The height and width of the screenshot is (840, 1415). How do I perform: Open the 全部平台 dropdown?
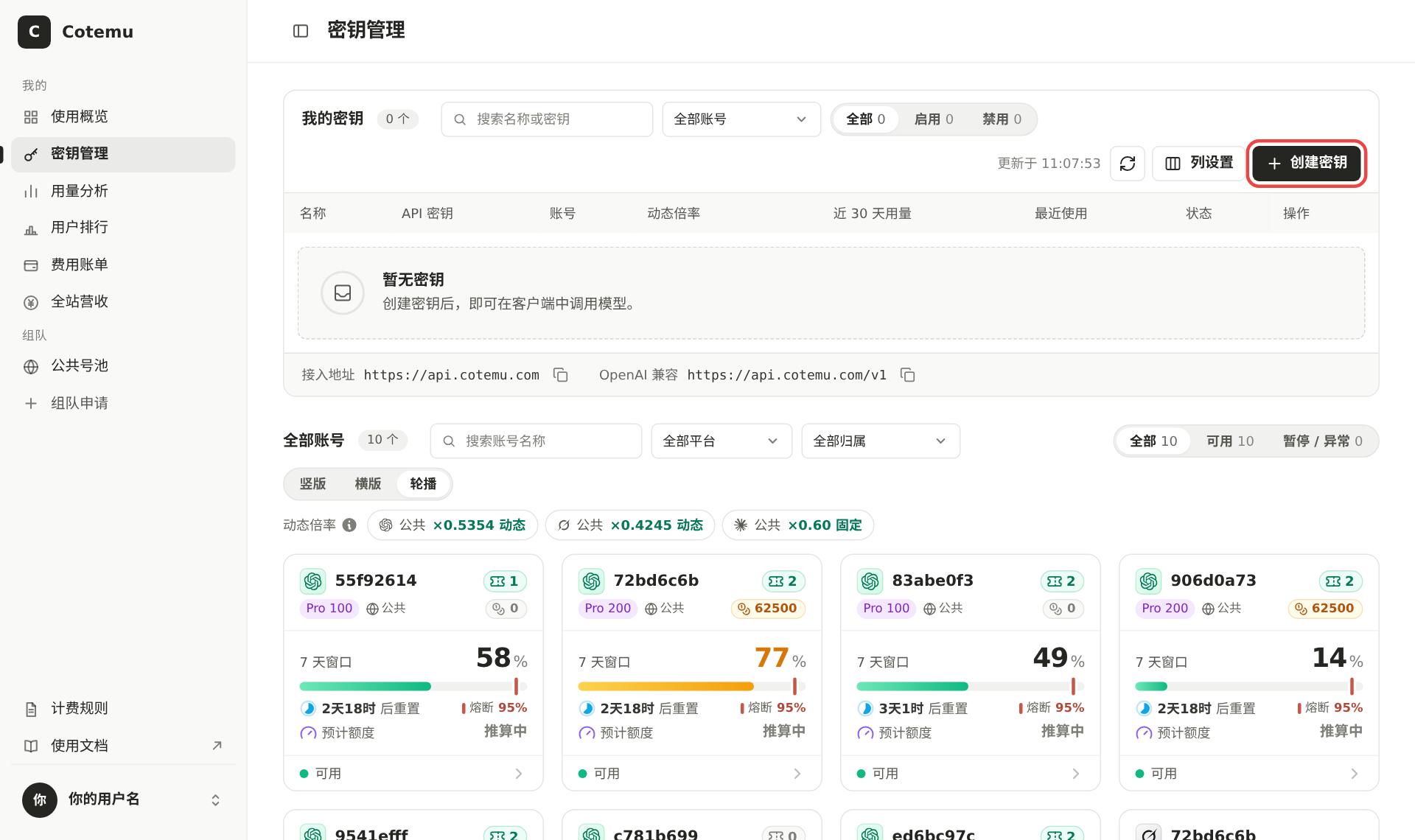(722, 441)
